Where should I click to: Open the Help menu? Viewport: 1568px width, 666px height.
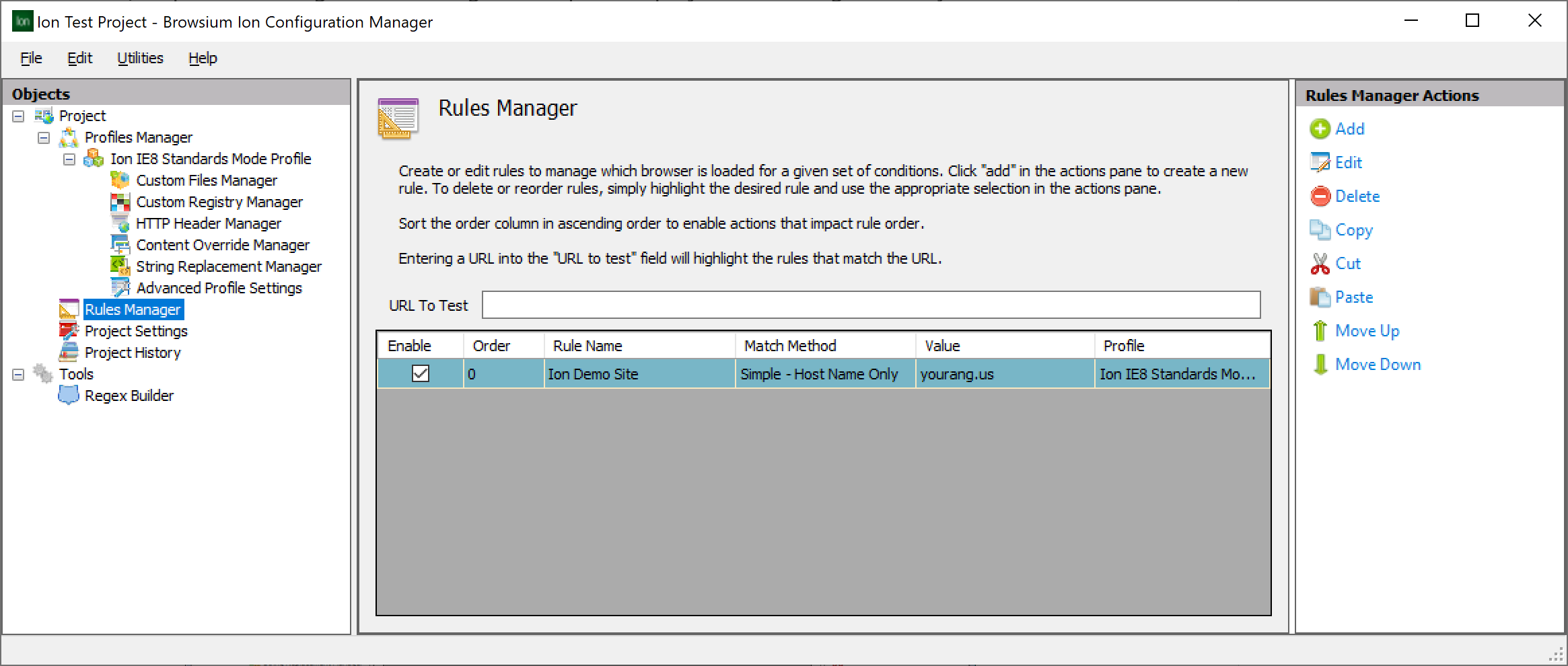coord(202,58)
